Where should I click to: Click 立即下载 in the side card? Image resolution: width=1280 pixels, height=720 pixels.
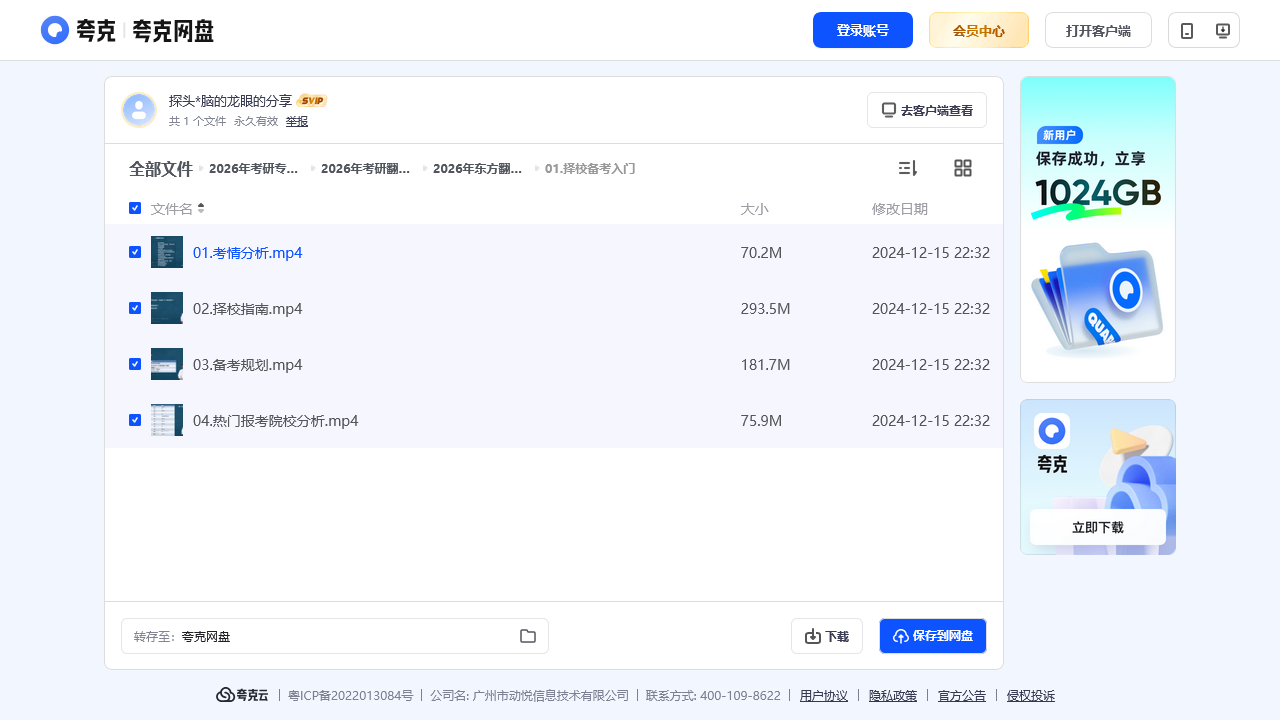[x=1098, y=527]
